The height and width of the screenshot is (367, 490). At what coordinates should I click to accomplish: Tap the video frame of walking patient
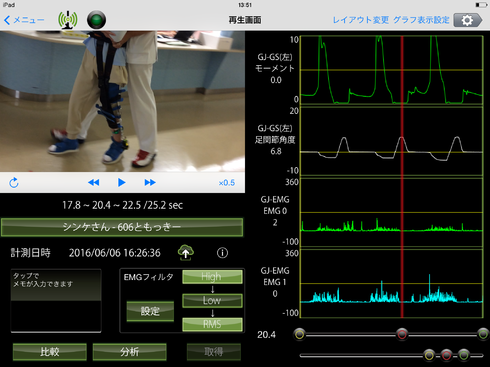point(122,101)
